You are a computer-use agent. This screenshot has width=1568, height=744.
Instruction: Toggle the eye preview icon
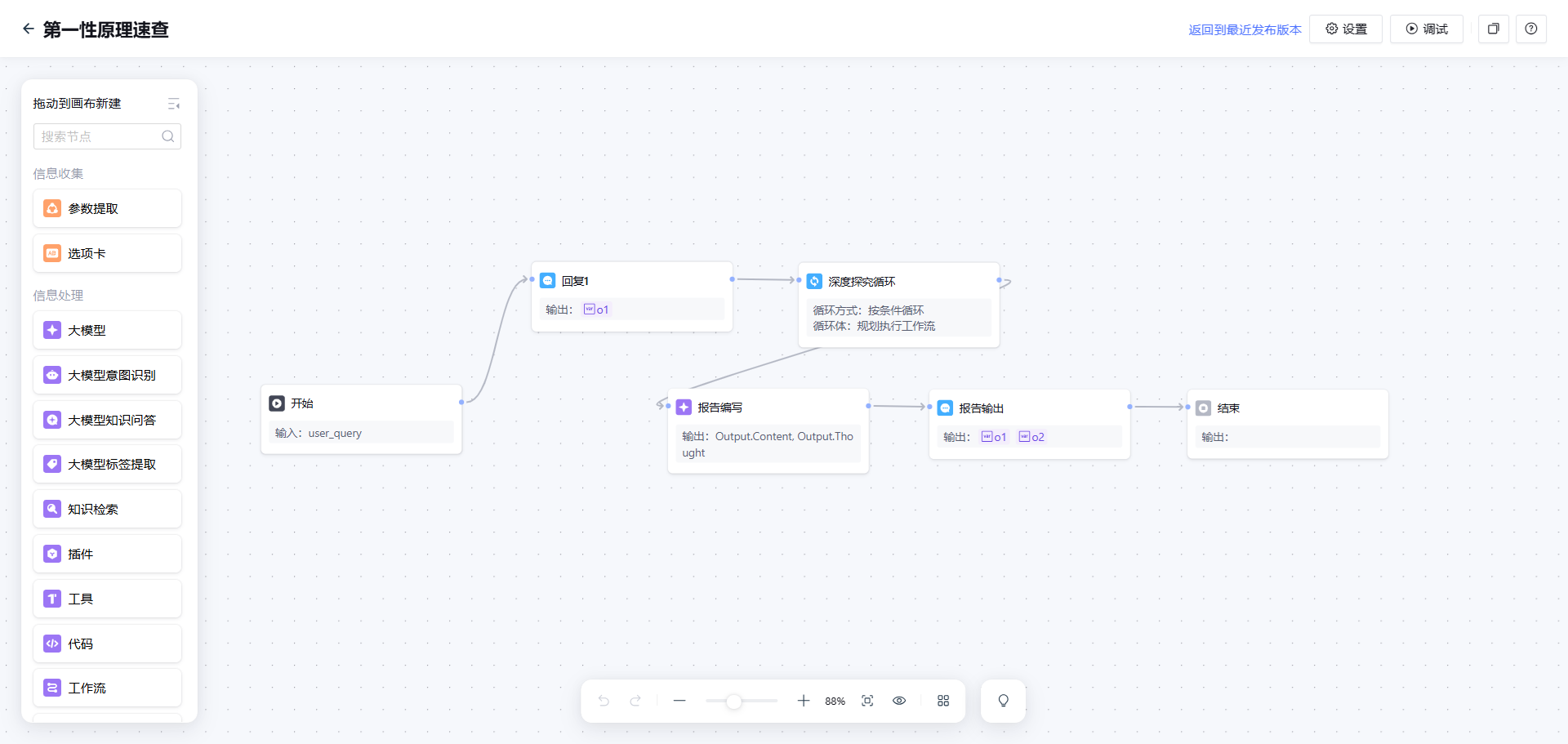pyautogui.click(x=899, y=701)
